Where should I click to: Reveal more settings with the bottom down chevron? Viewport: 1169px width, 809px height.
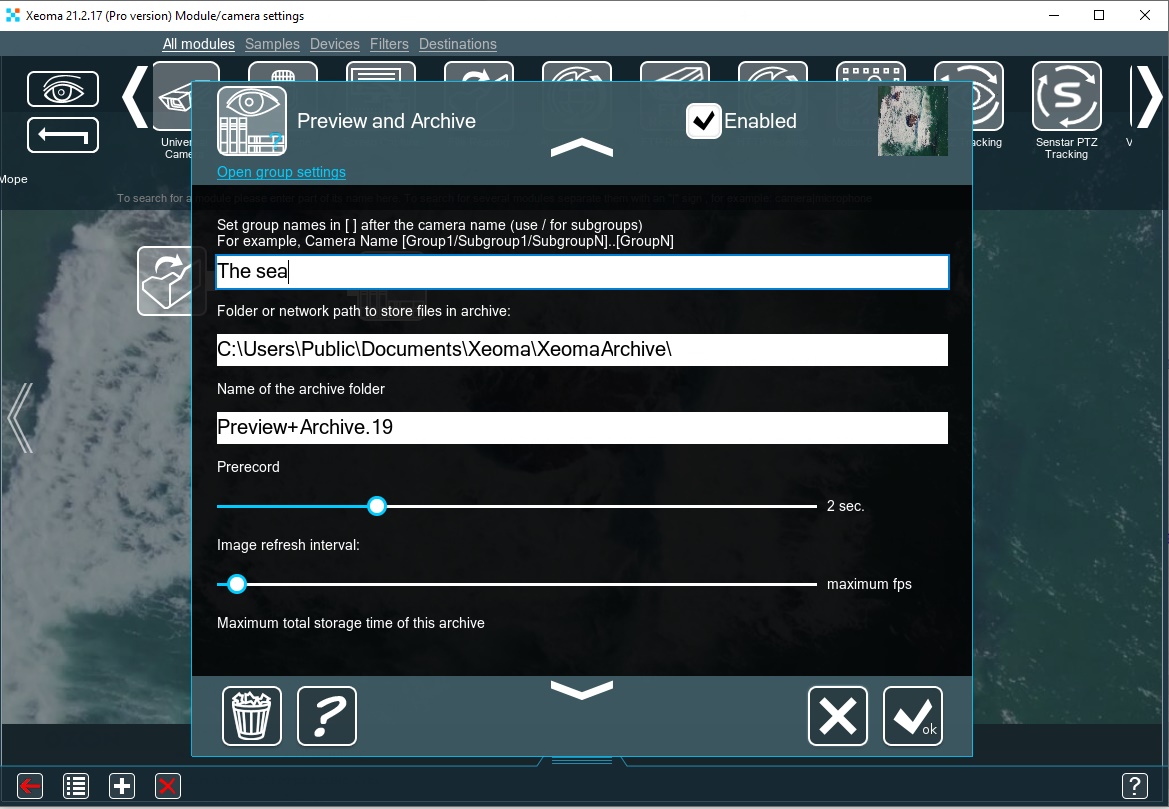[x=582, y=690]
